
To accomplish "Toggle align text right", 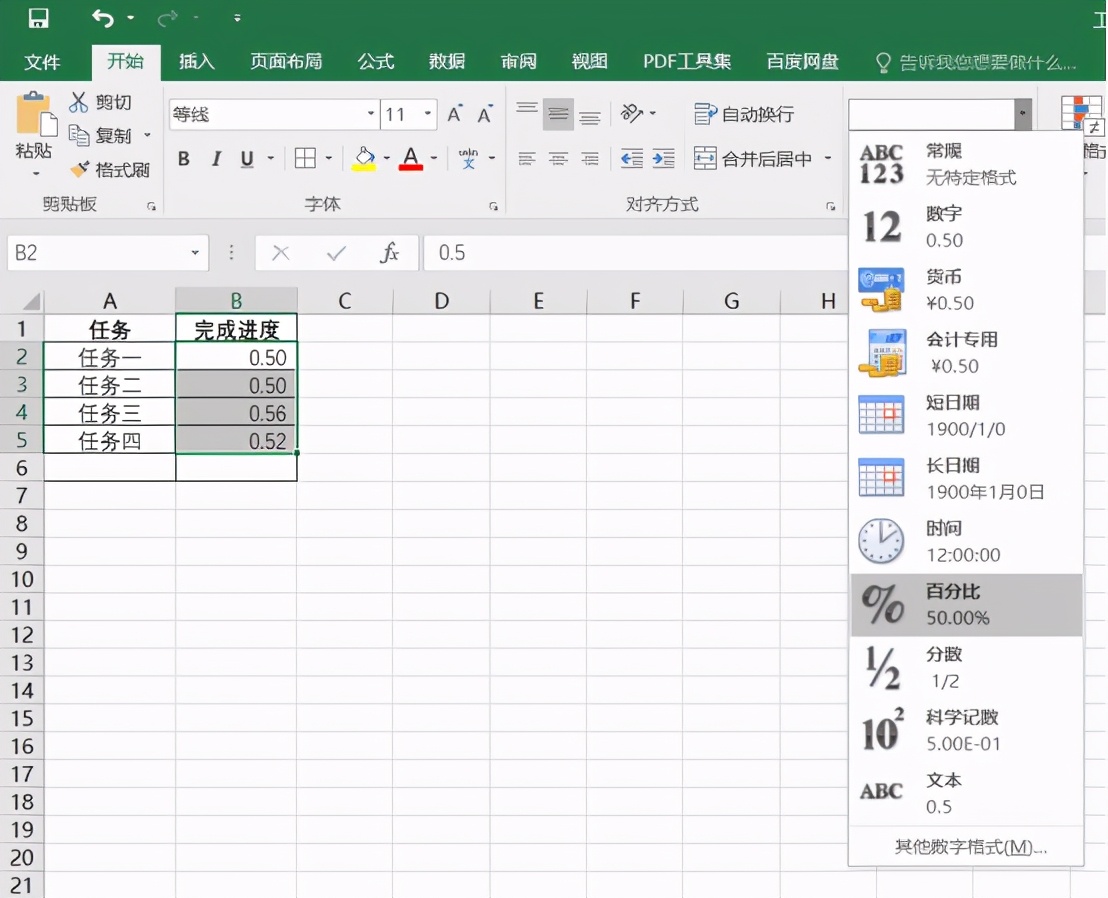I will point(590,159).
